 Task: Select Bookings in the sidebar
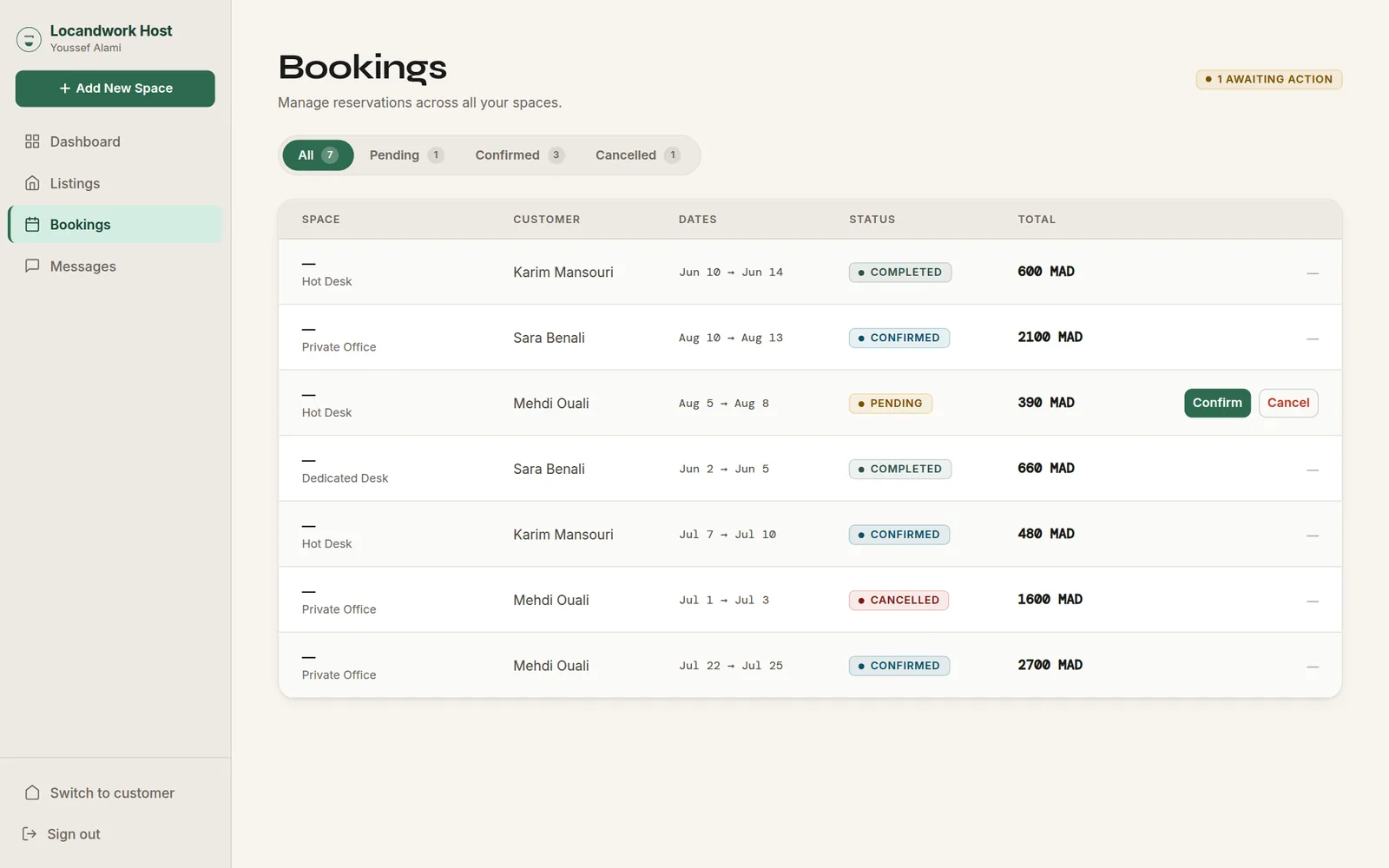pyautogui.click(x=115, y=225)
